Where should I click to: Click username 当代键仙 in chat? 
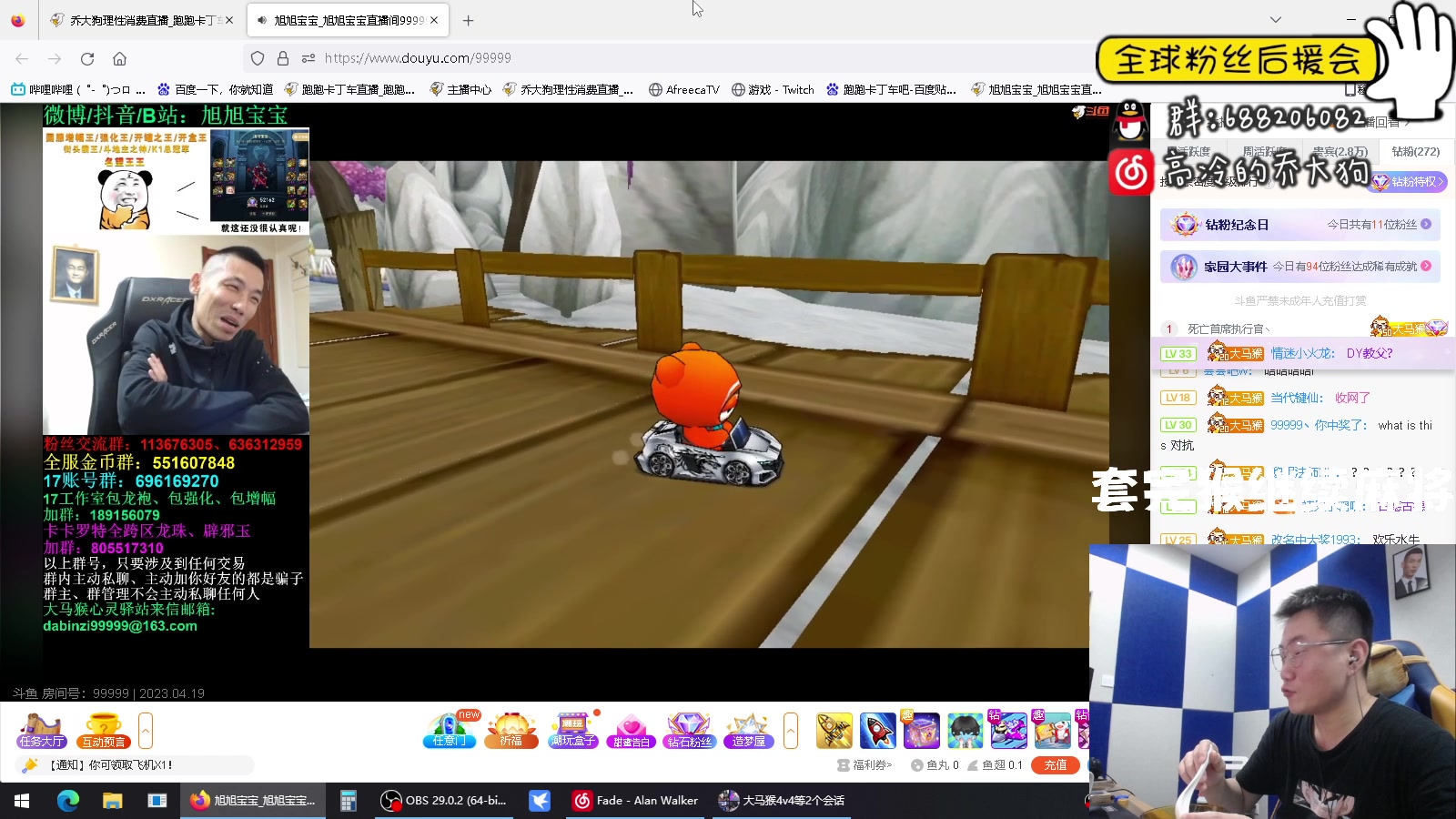tap(1297, 398)
